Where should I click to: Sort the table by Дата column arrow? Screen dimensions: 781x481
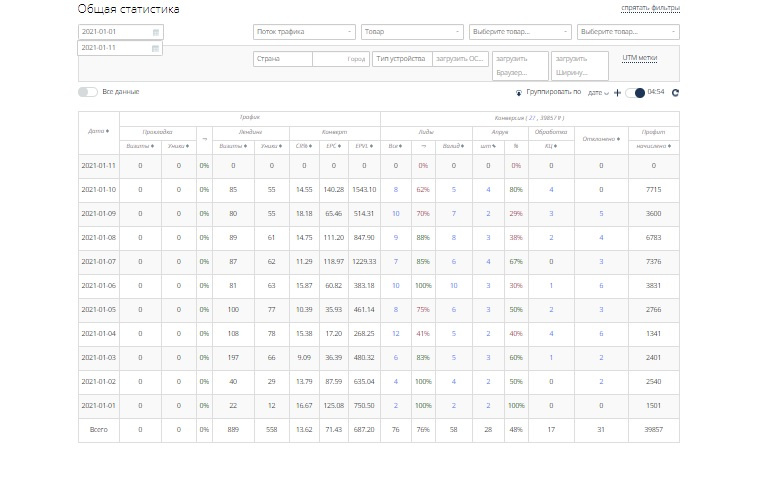pyautogui.click(x=107, y=131)
